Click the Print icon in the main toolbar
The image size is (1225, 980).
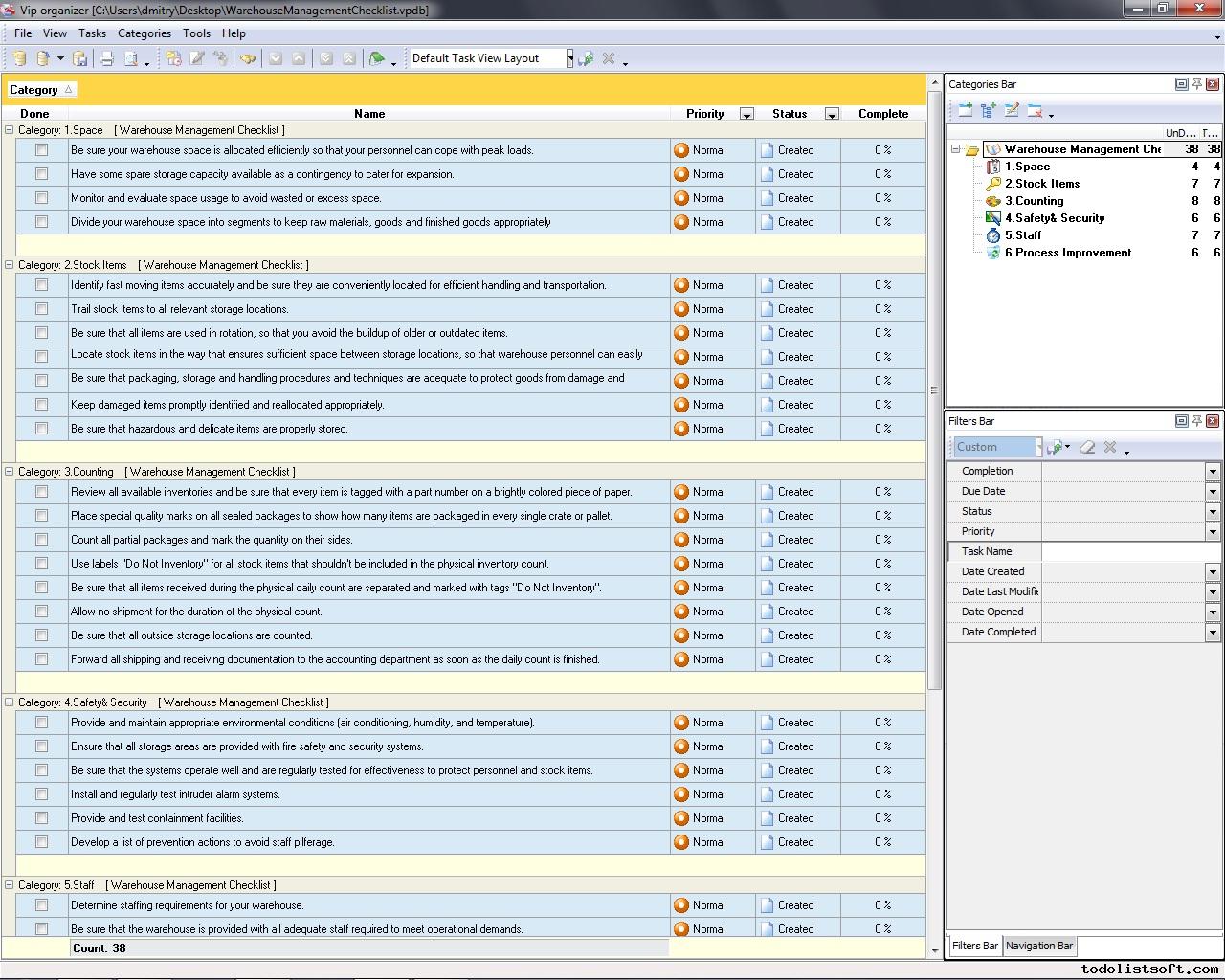[107, 58]
